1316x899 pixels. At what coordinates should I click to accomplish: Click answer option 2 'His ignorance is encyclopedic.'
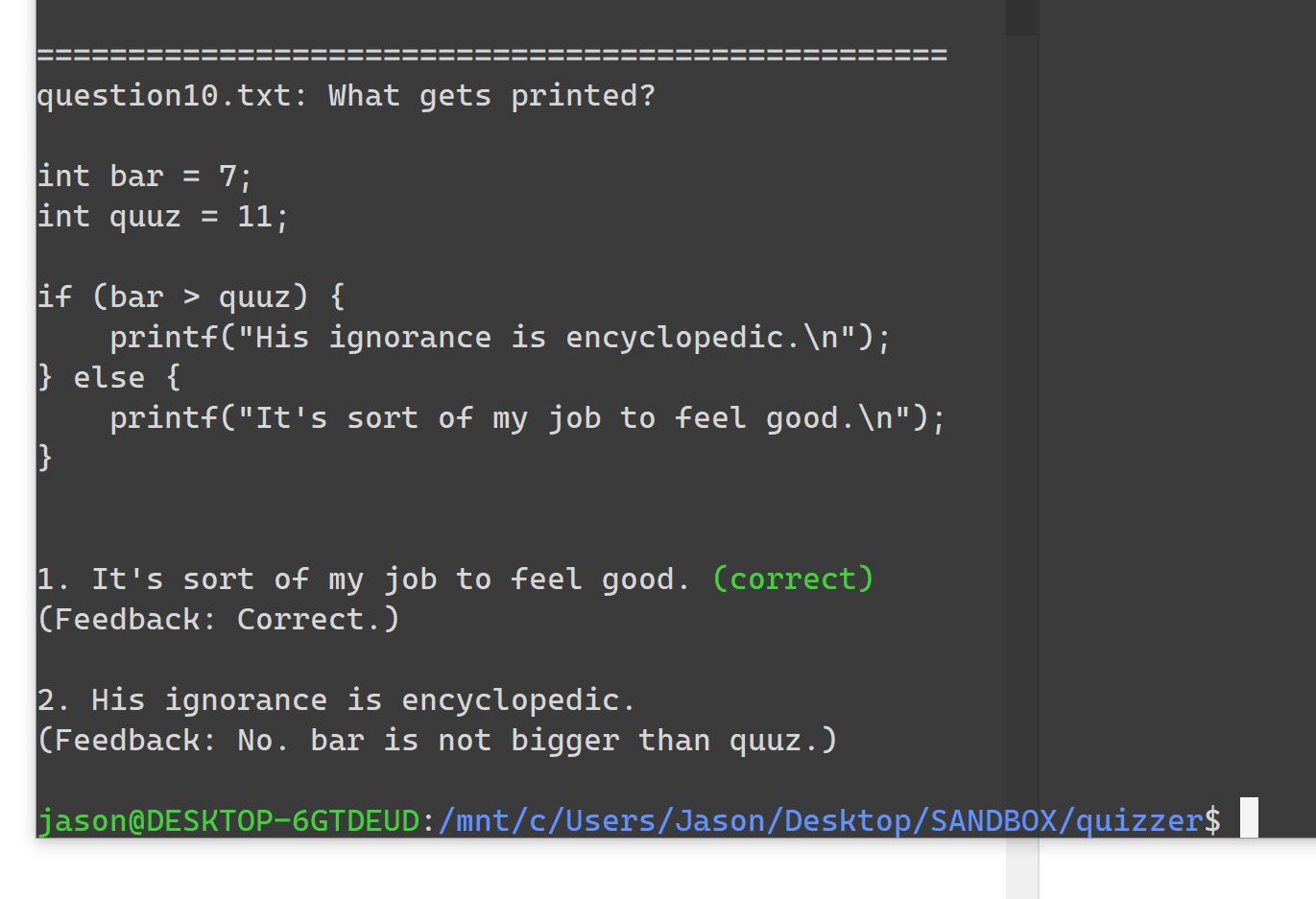tap(336, 700)
